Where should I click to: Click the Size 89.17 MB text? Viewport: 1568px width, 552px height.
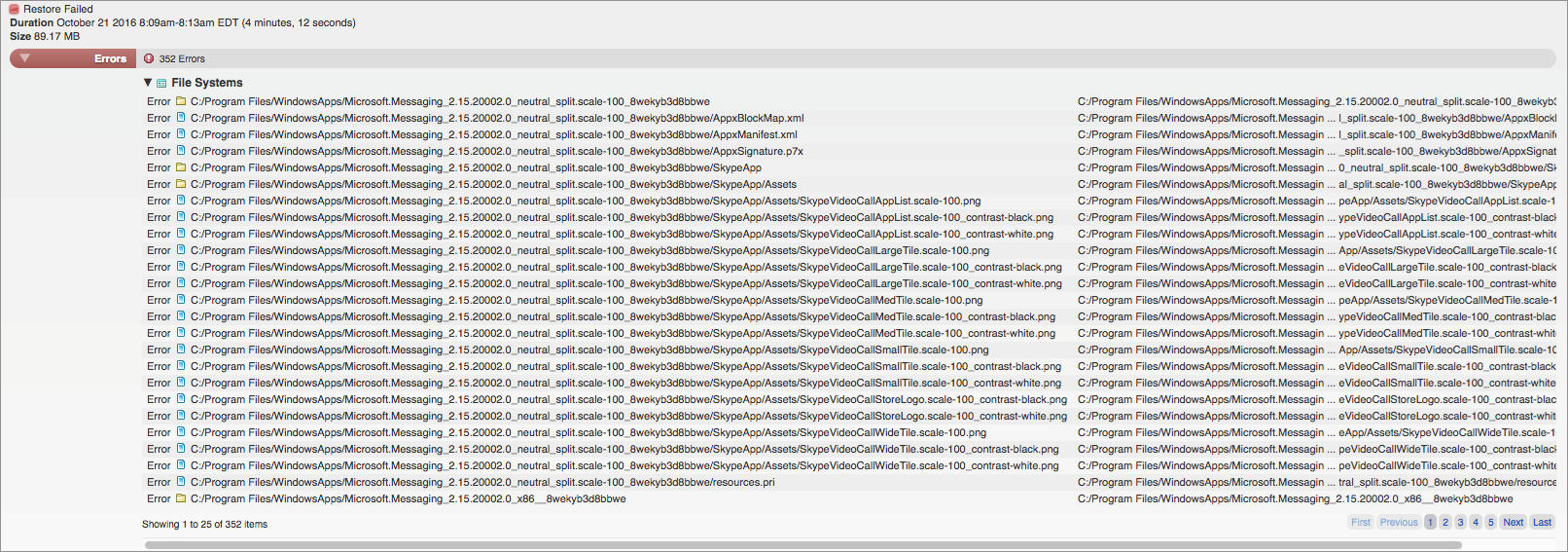pos(45,36)
